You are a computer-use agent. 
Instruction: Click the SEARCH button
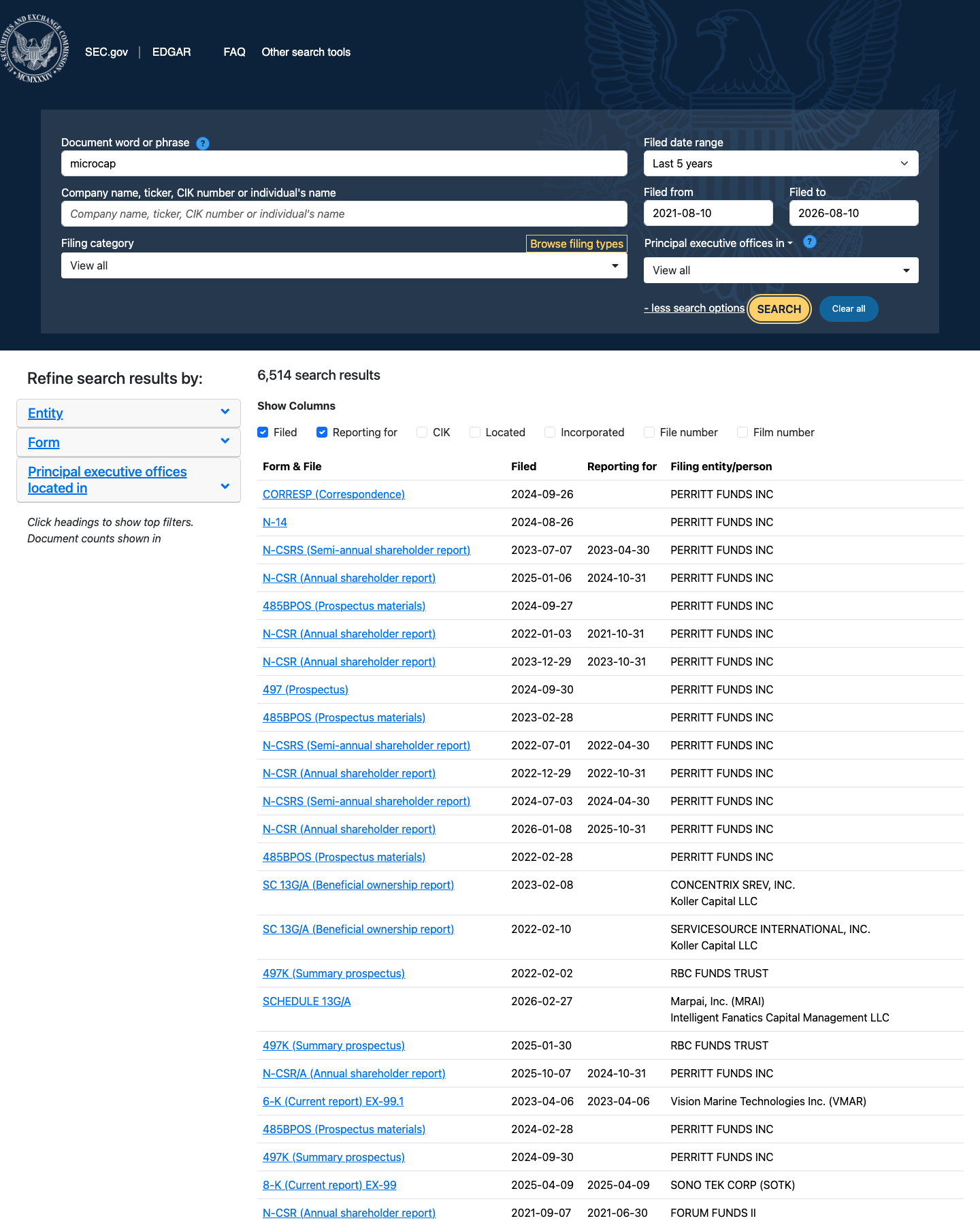point(779,309)
